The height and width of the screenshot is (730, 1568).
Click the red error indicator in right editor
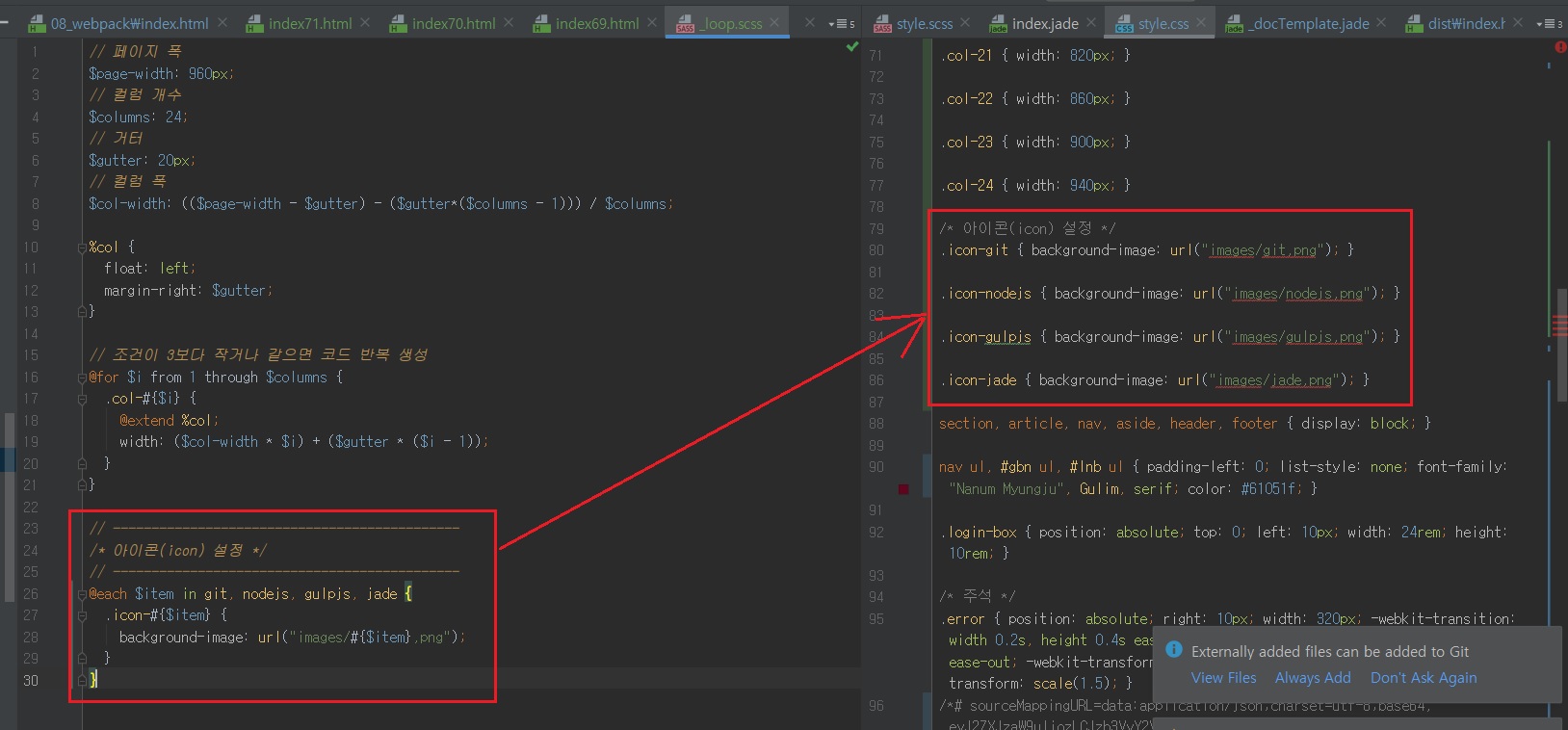(x=1560, y=46)
